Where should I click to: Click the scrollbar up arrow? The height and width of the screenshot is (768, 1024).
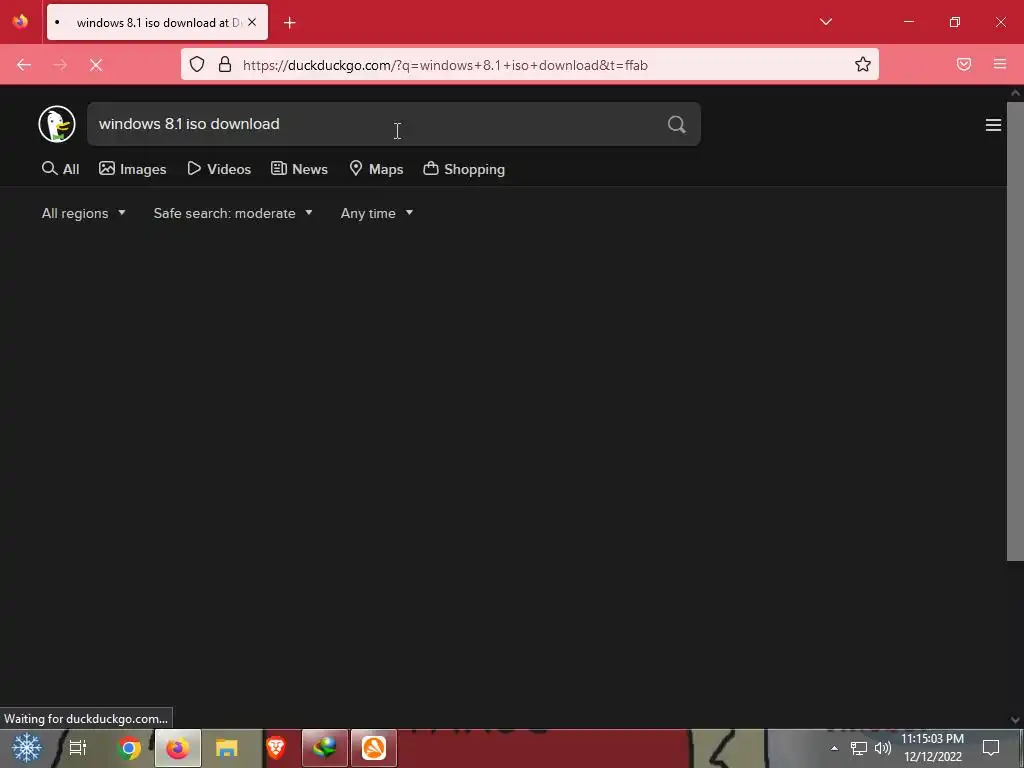pos(1015,93)
